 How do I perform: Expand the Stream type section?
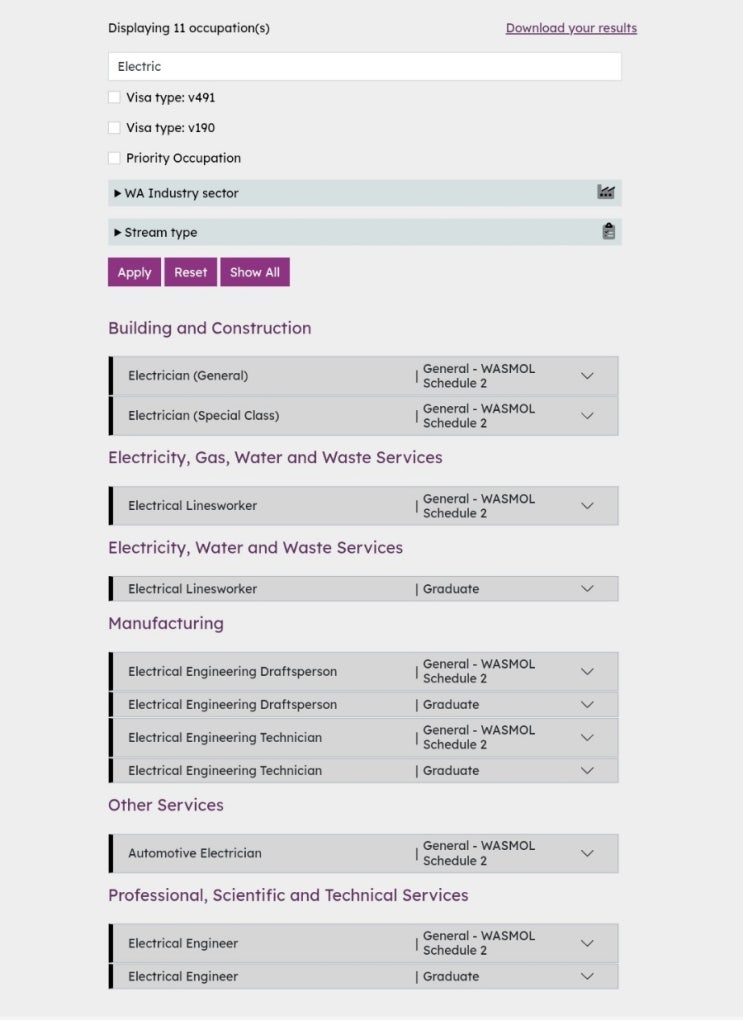(364, 232)
